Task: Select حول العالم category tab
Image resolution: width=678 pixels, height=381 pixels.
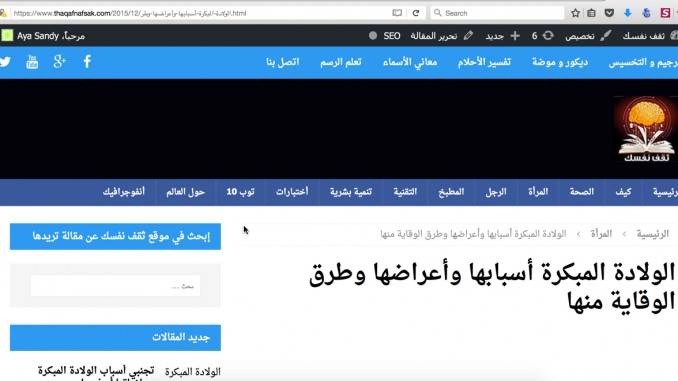Action: pyautogui.click(x=185, y=192)
